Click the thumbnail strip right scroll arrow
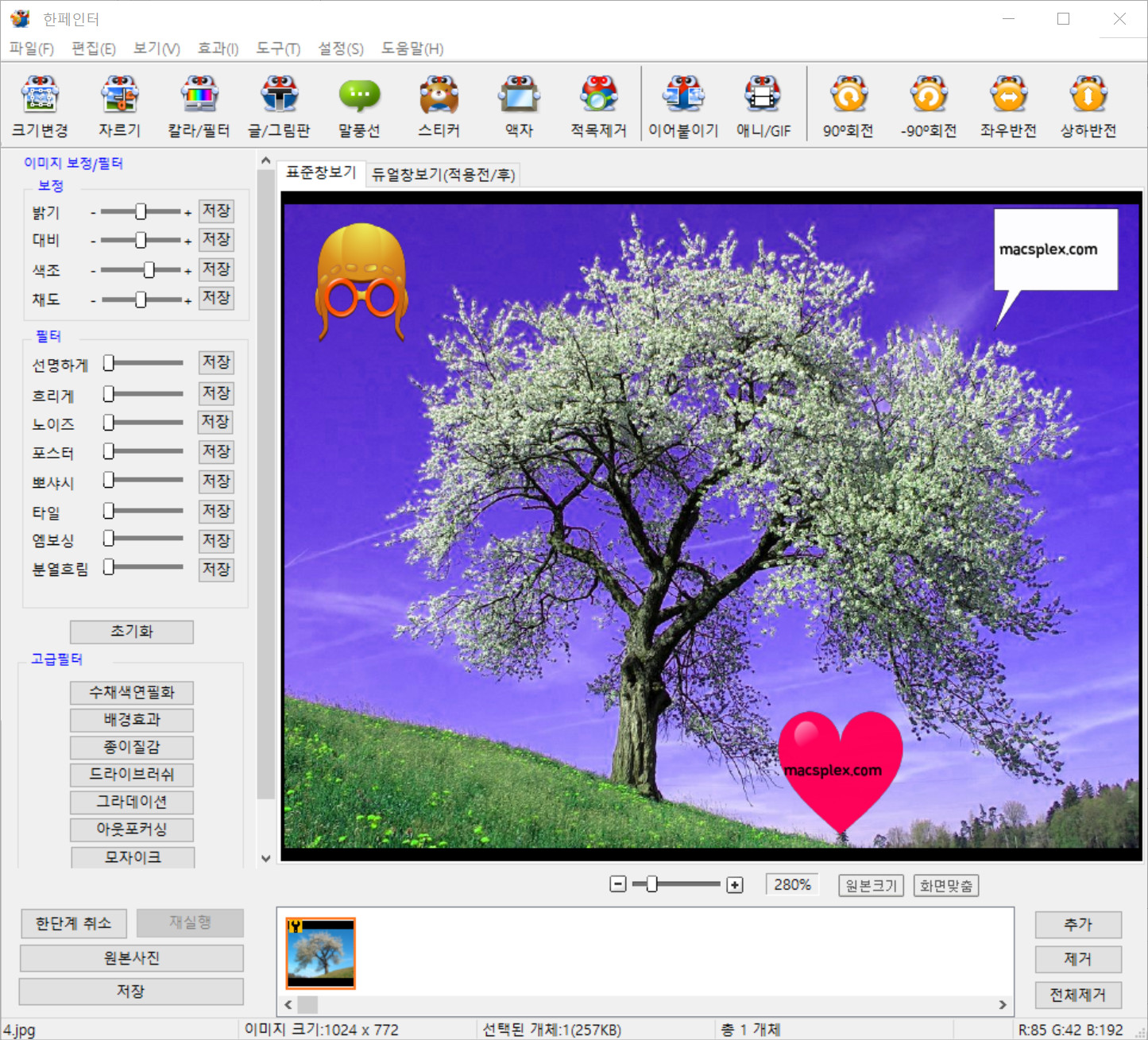The height and width of the screenshot is (1040, 1148). coord(1003,1005)
